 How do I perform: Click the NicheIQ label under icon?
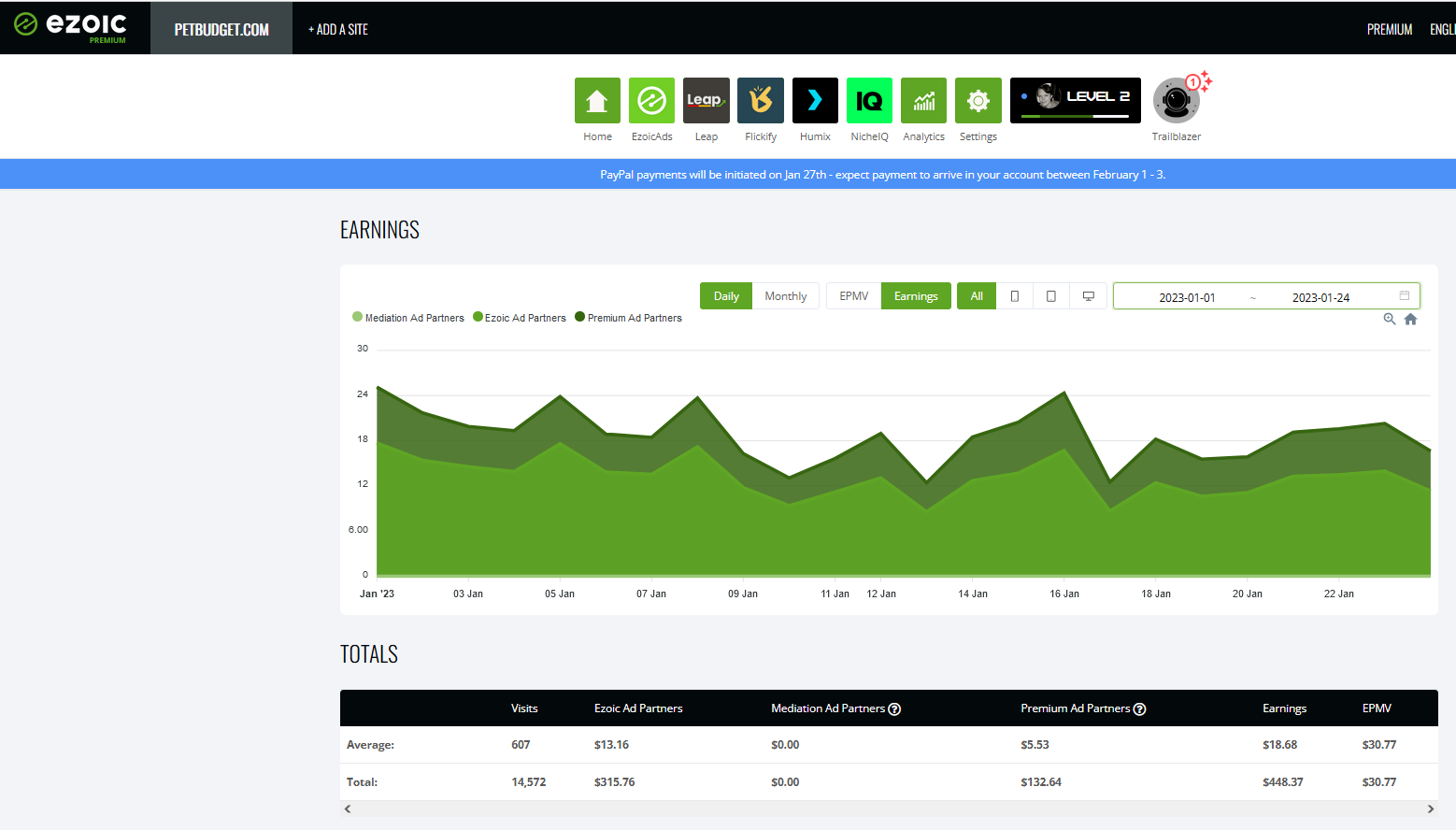pyautogui.click(x=869, y=136)
